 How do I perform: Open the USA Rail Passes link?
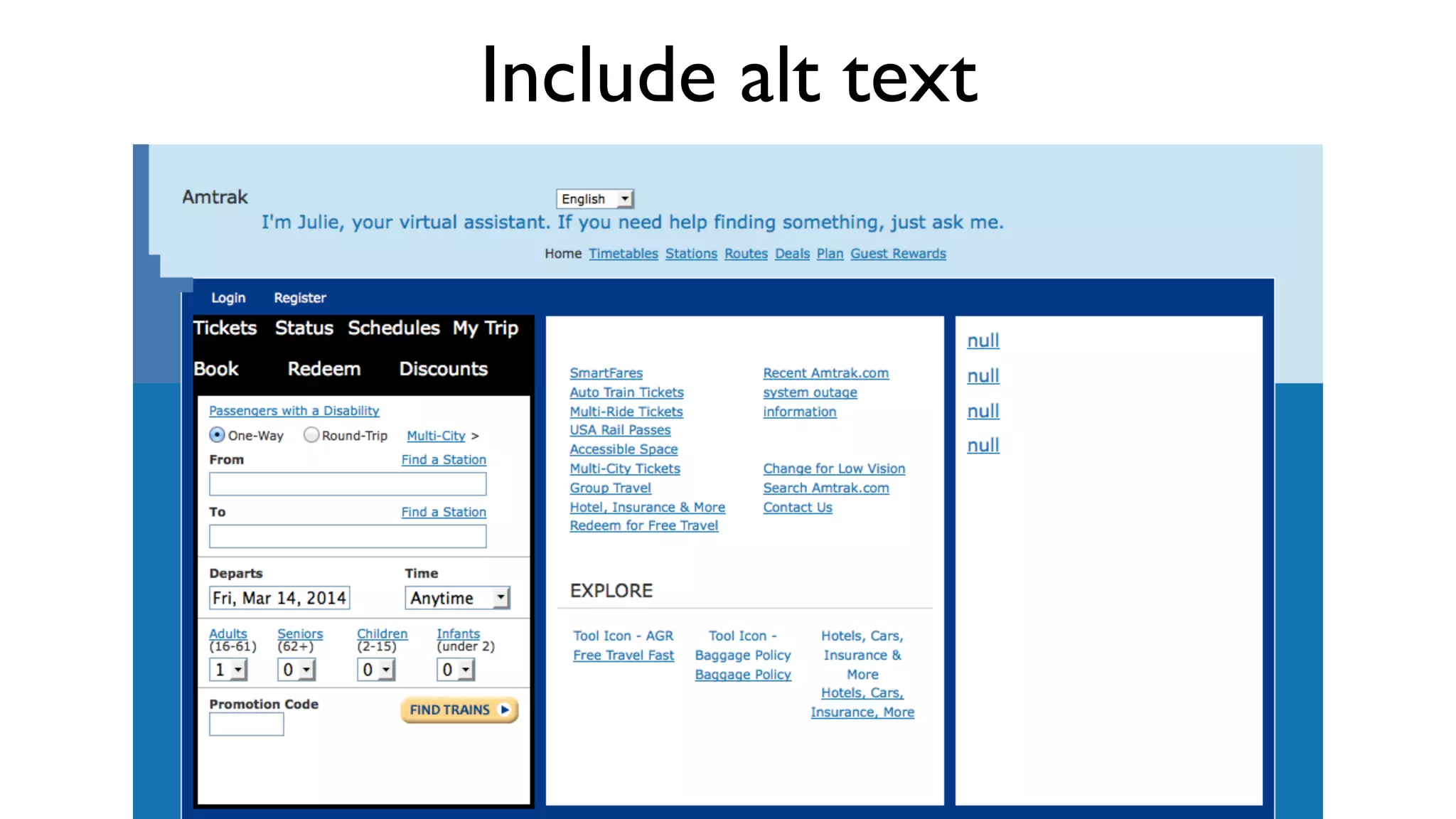point(621,430)
